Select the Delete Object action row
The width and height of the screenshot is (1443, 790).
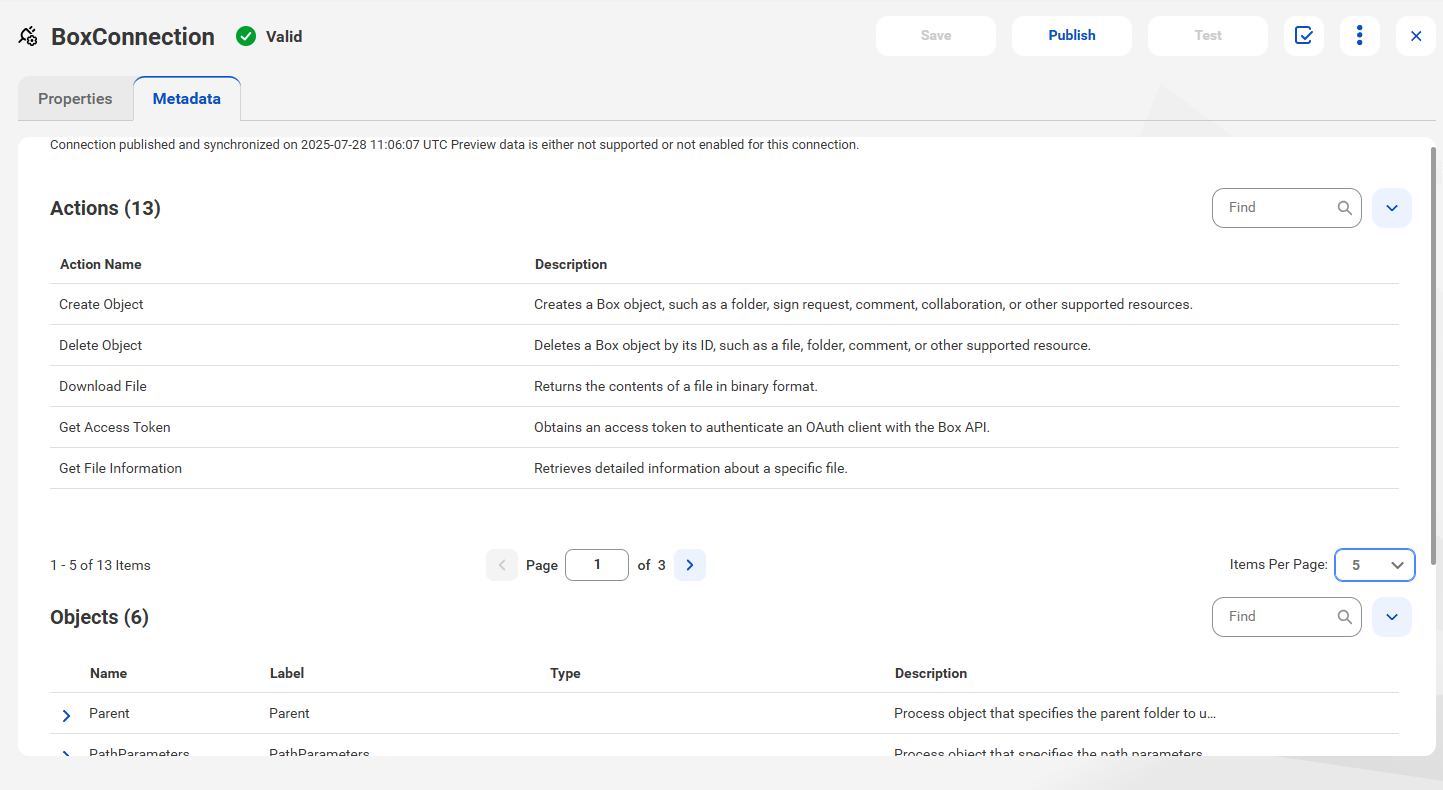pyautogui.click(x=724, y=345)
